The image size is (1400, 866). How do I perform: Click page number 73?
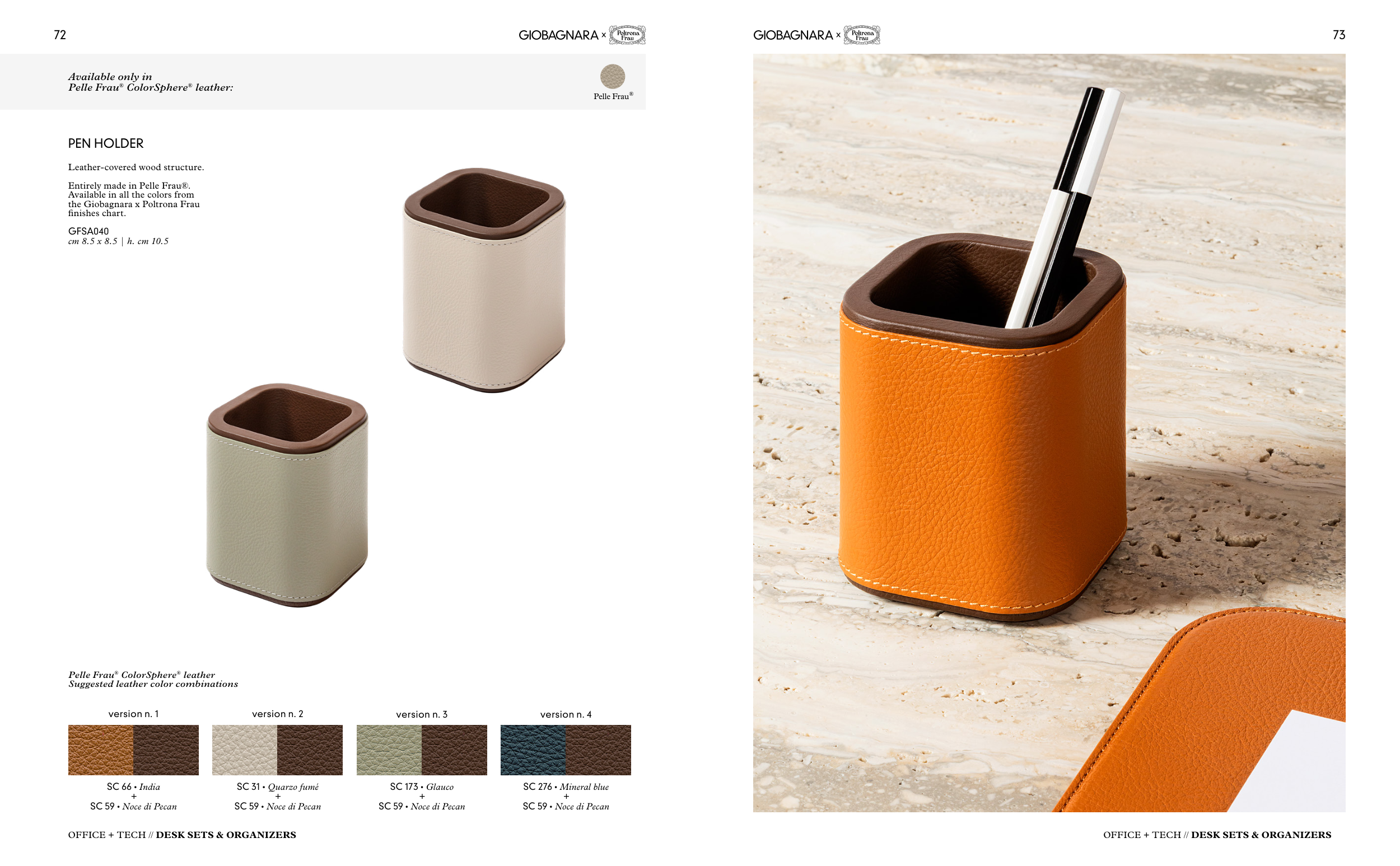point(1339,35)
